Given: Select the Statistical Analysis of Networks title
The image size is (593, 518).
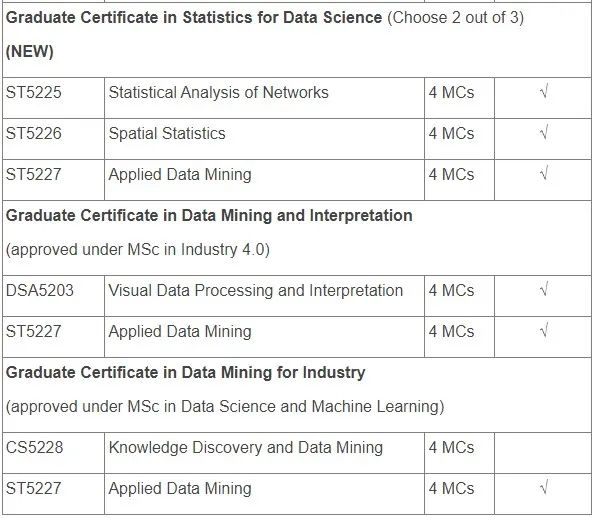Looking at the screenshot, I should 218,93.
